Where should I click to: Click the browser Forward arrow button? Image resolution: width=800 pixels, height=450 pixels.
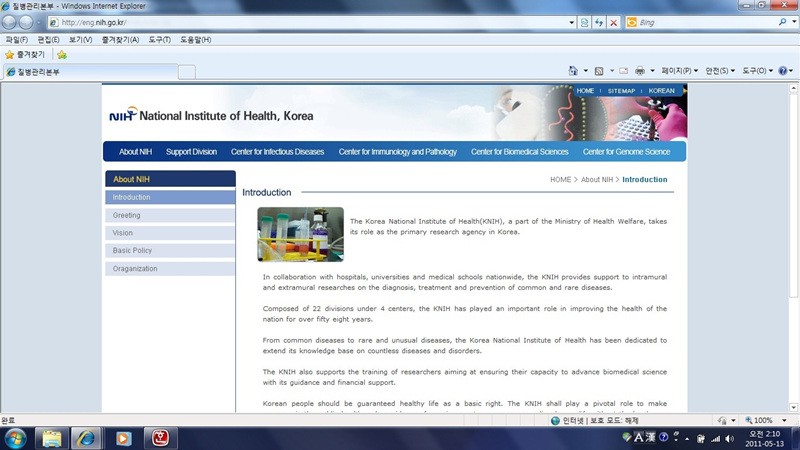pos(26,22)
